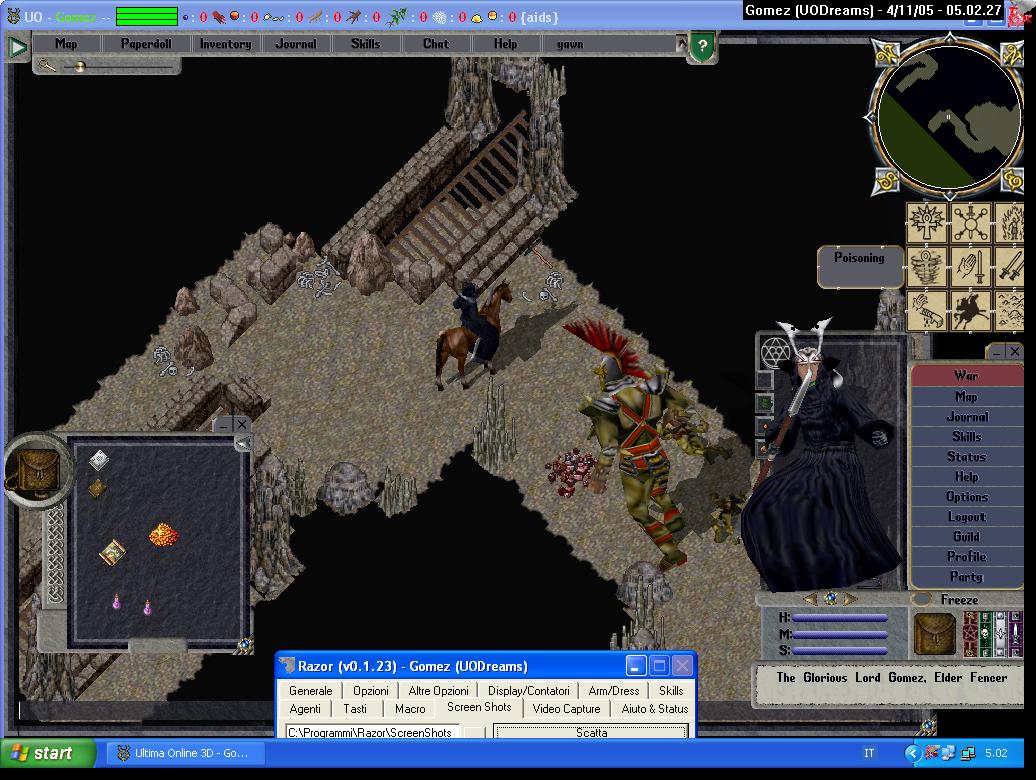The height and width of the screenshot is (780, 1036).
Task: Click the hexagram icon on the paperdoll
Action: pos(774,352)
